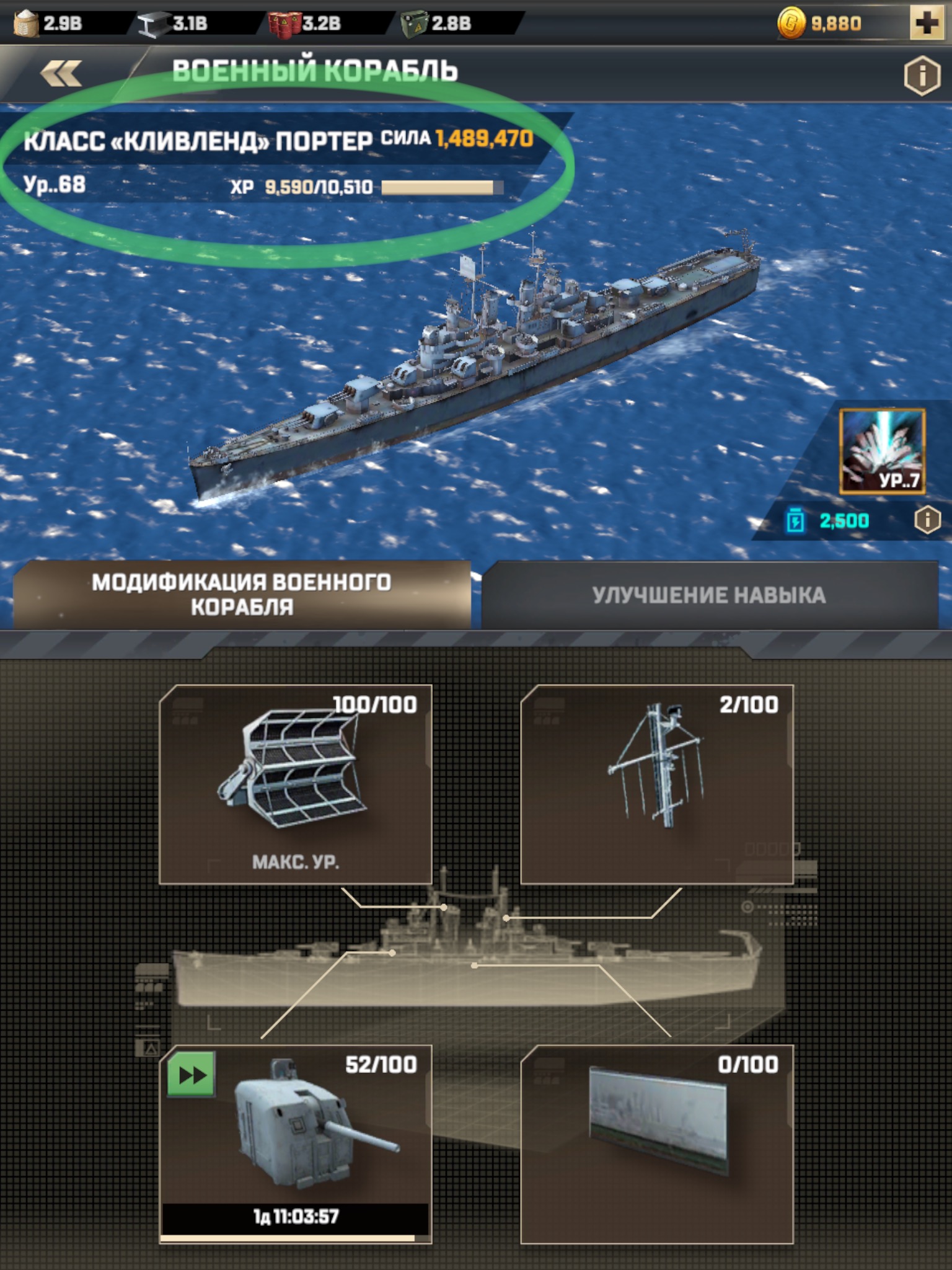
Task: Tap the red oil barrels resource
Action: tap(284, 24)
